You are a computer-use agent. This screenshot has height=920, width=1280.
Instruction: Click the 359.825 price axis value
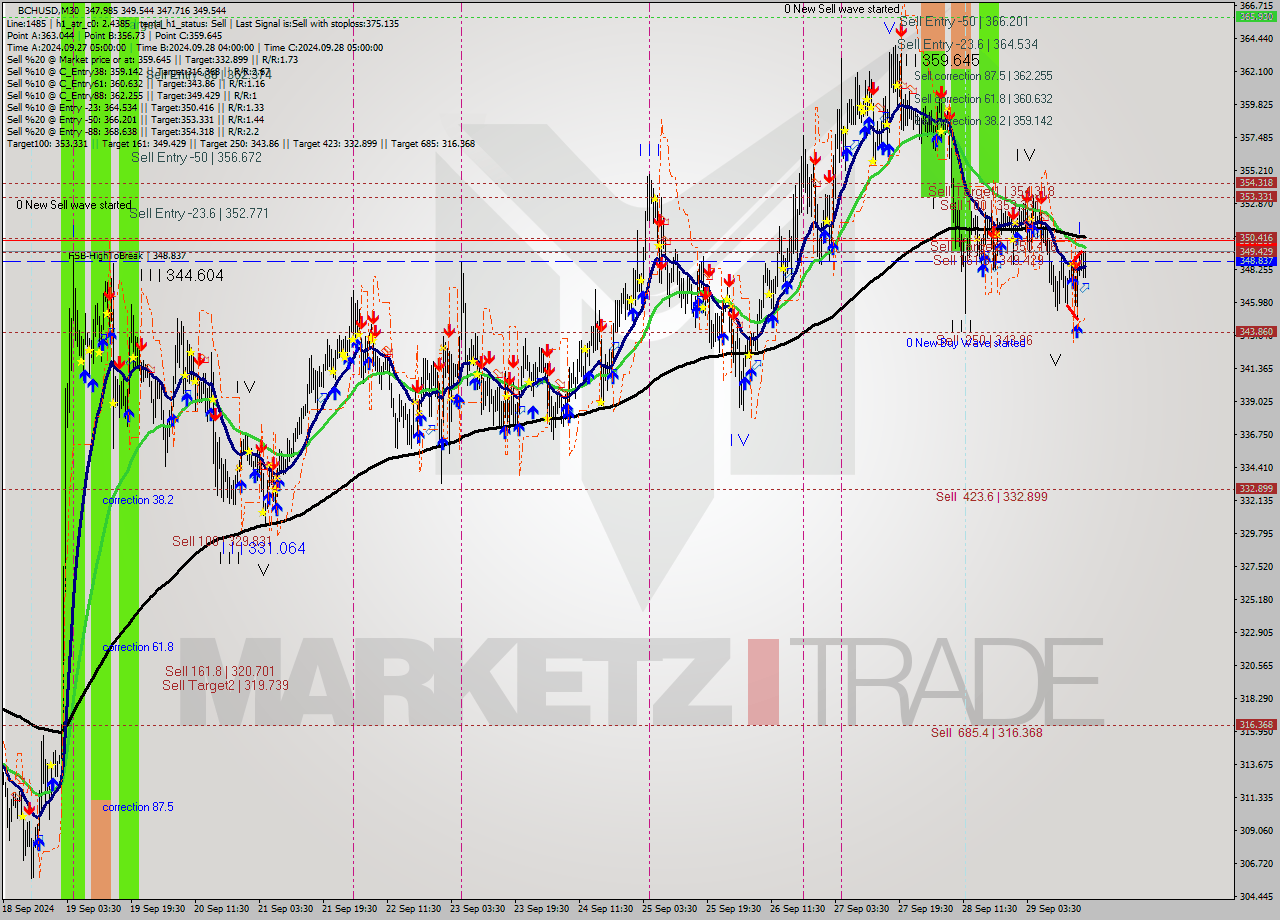click(x=1257, y=105)
